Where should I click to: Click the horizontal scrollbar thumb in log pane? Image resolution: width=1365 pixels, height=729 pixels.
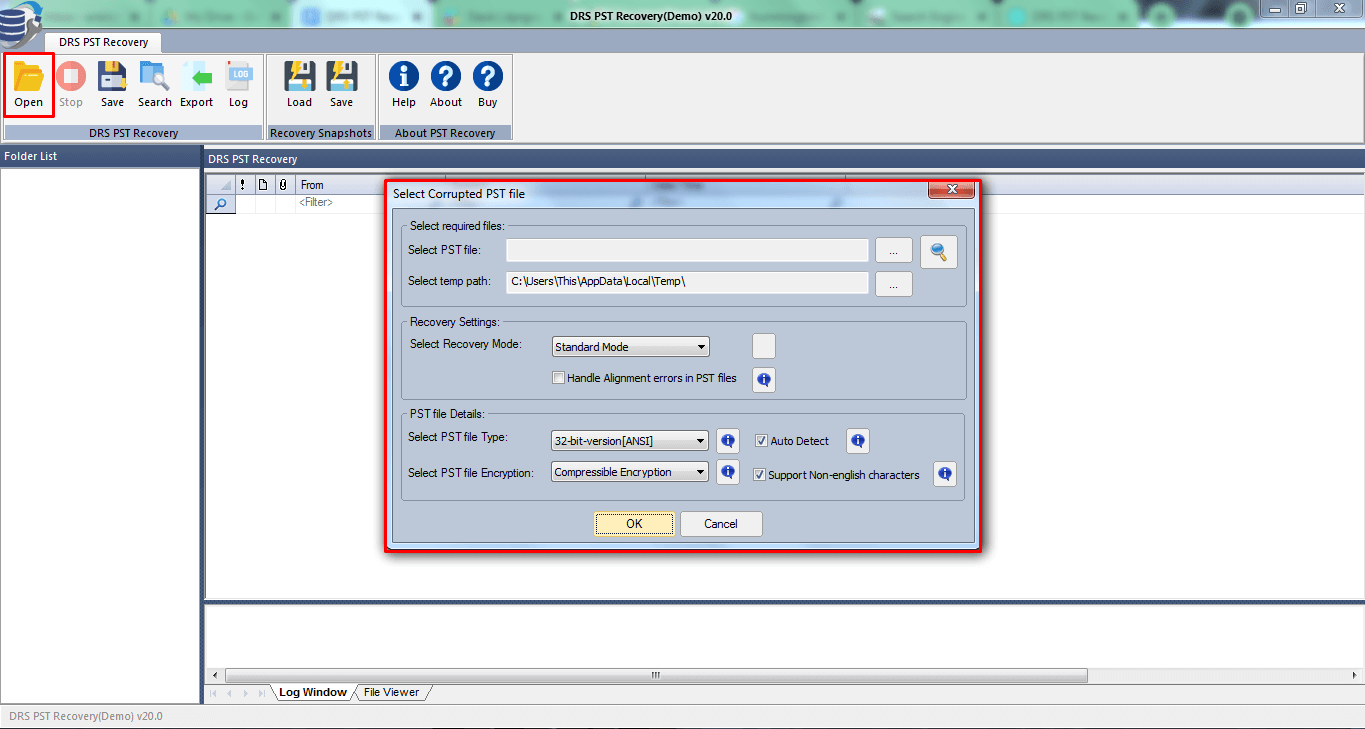(656, 675)
